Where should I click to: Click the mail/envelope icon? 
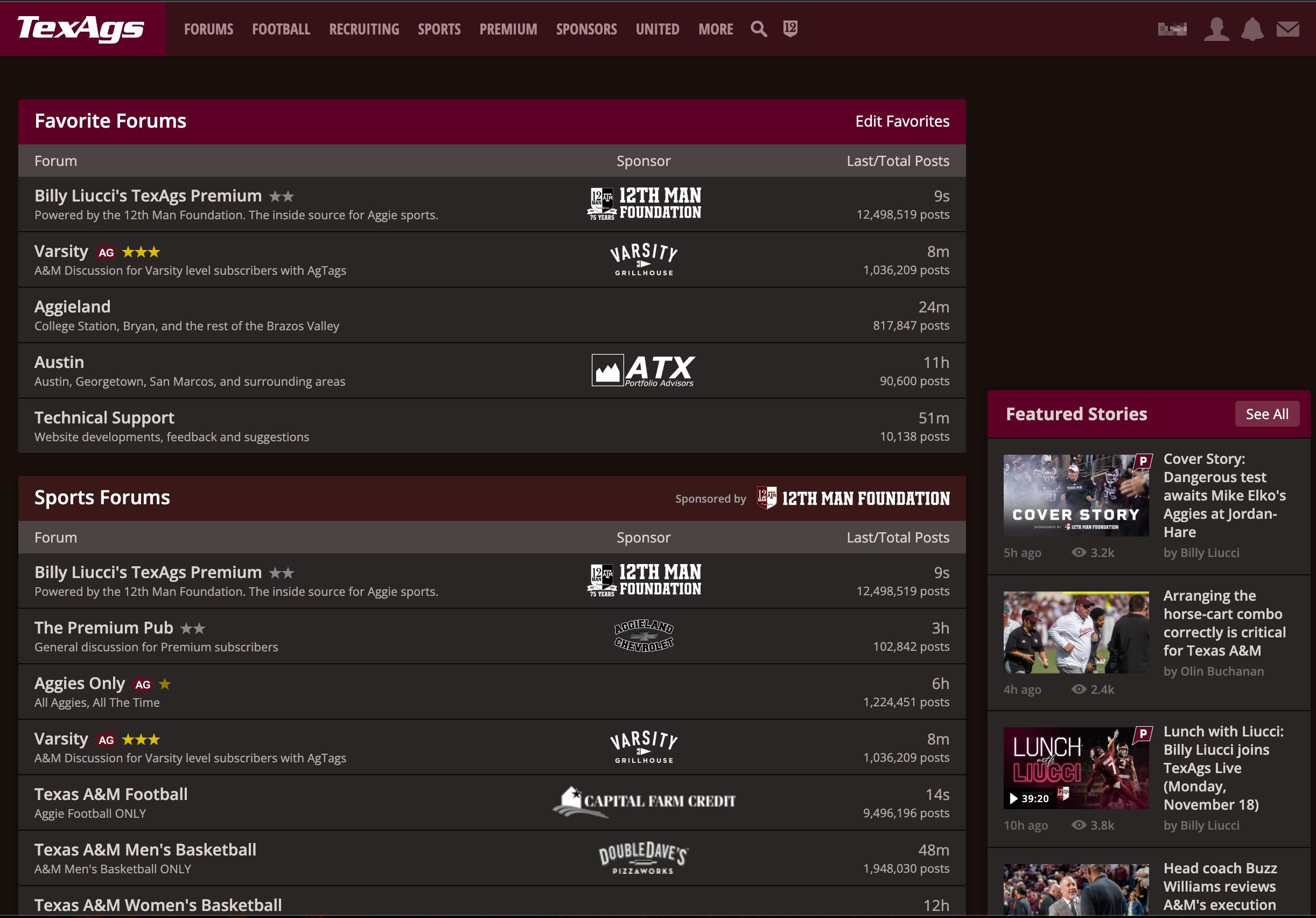pyautogui.click(x=1287, y=29)
